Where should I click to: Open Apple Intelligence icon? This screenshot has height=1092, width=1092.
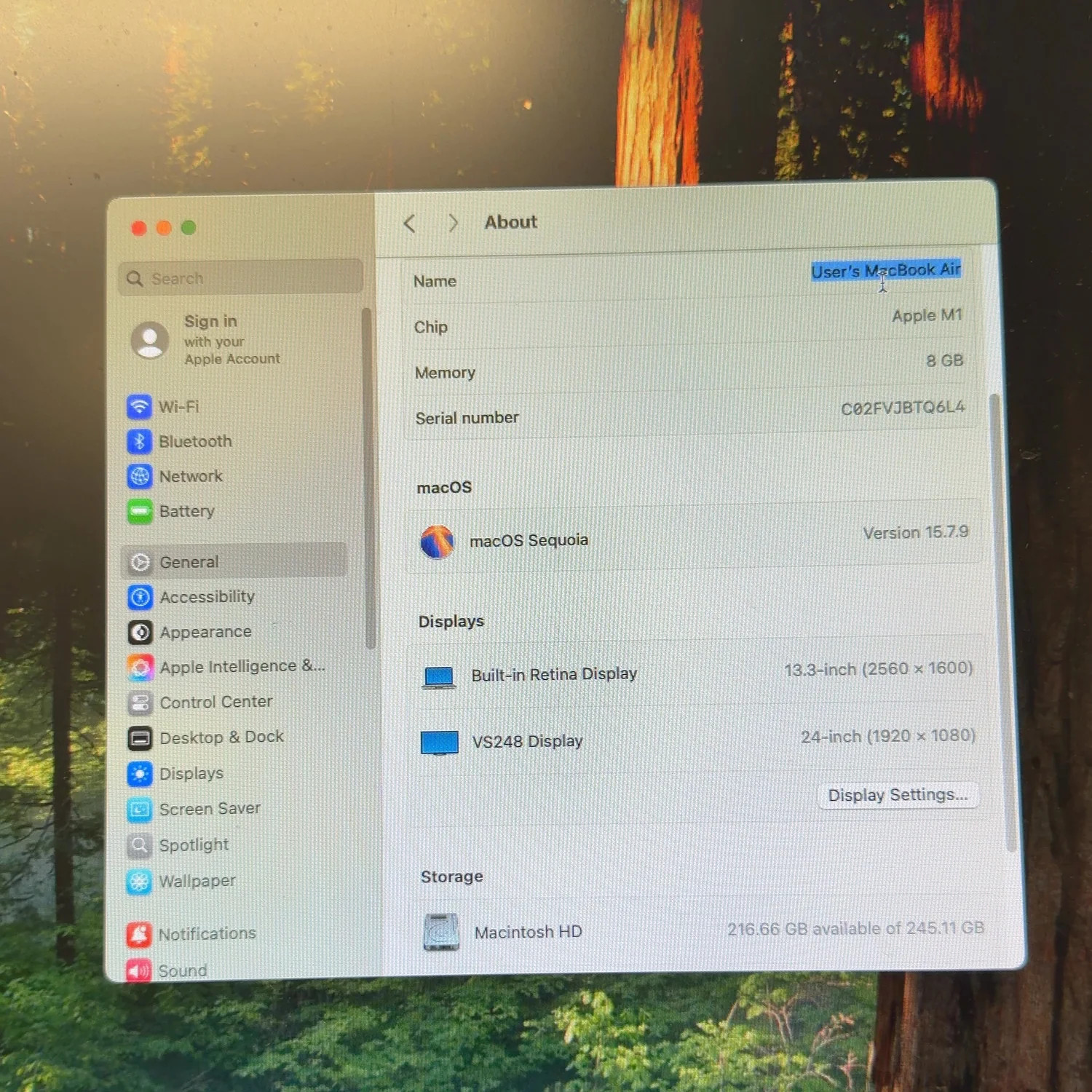(140, 667)
